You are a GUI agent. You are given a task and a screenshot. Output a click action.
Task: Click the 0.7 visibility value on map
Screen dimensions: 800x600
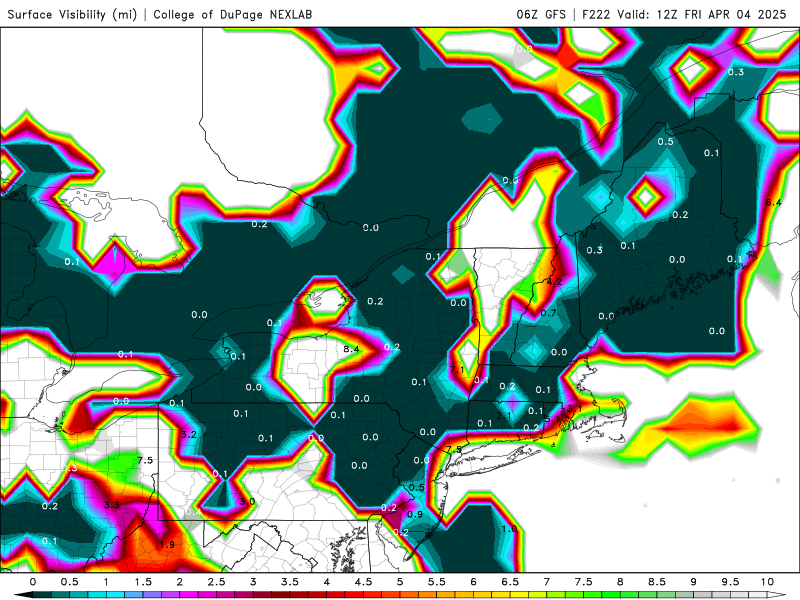click(x=548, y=313)
